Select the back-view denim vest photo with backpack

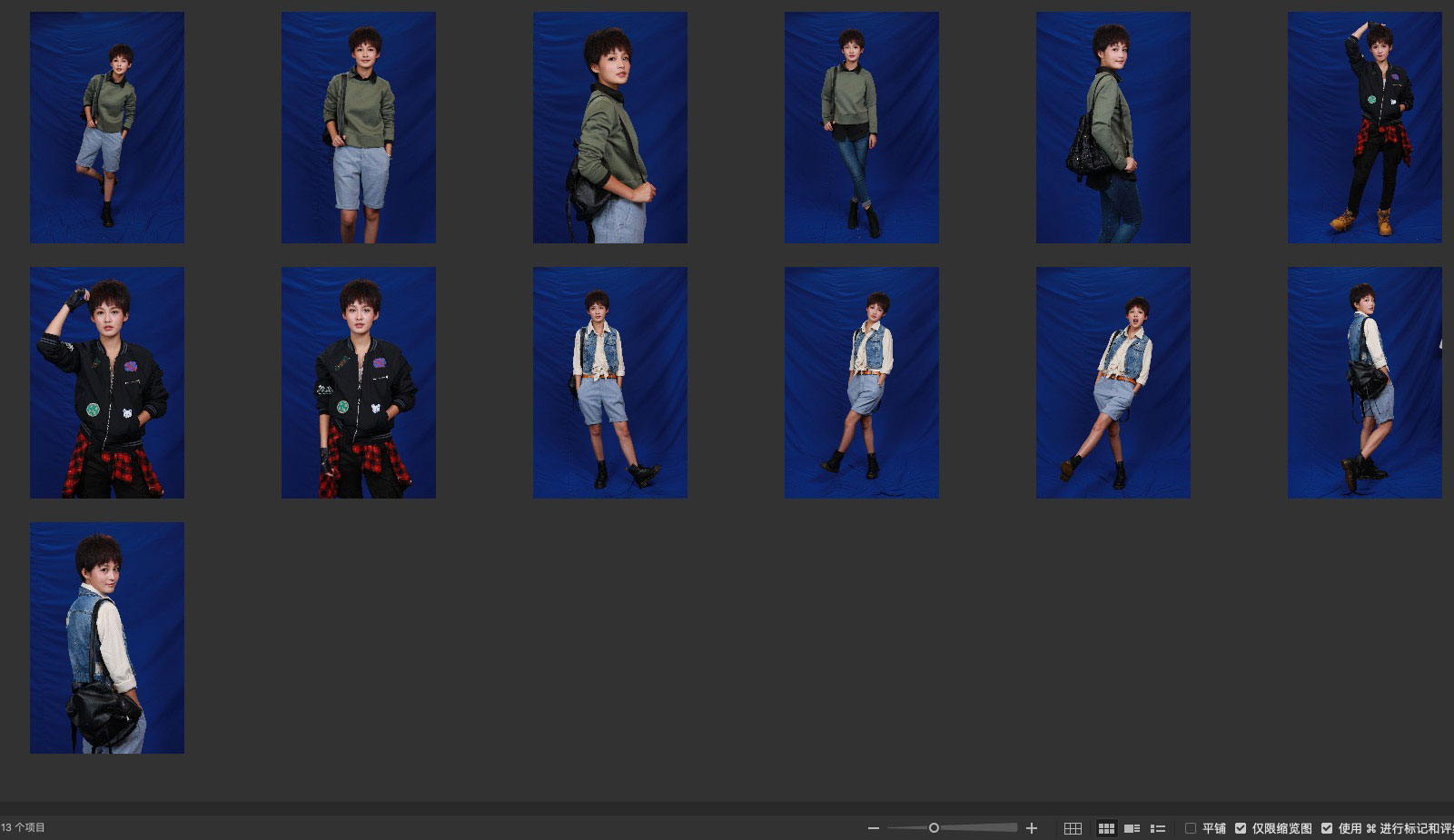tap(107, 637)
